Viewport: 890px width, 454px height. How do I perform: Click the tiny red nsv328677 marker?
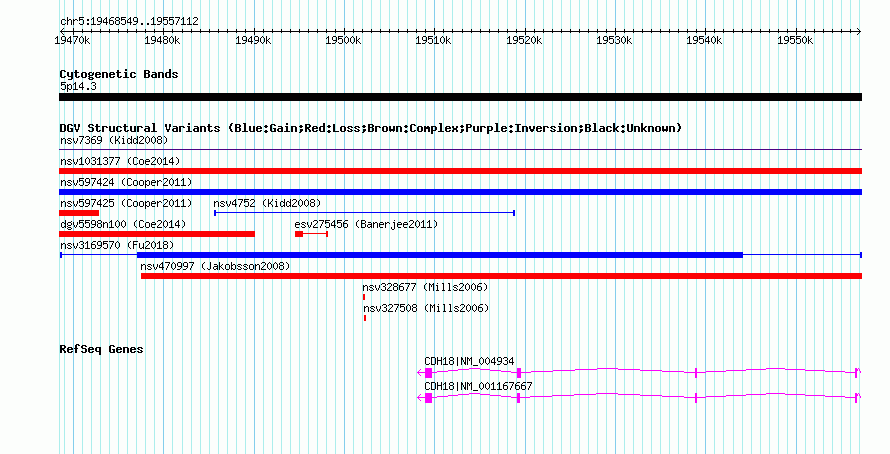(364, 297)
